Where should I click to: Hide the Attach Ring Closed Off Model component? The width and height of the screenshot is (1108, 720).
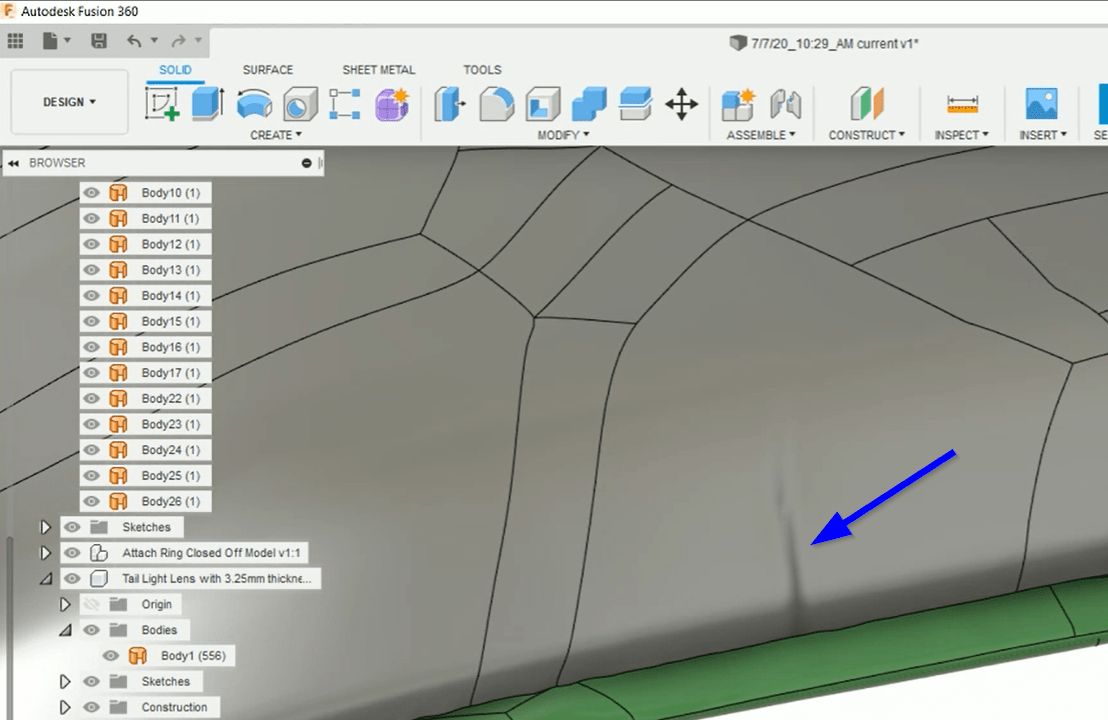coord(71,552)
